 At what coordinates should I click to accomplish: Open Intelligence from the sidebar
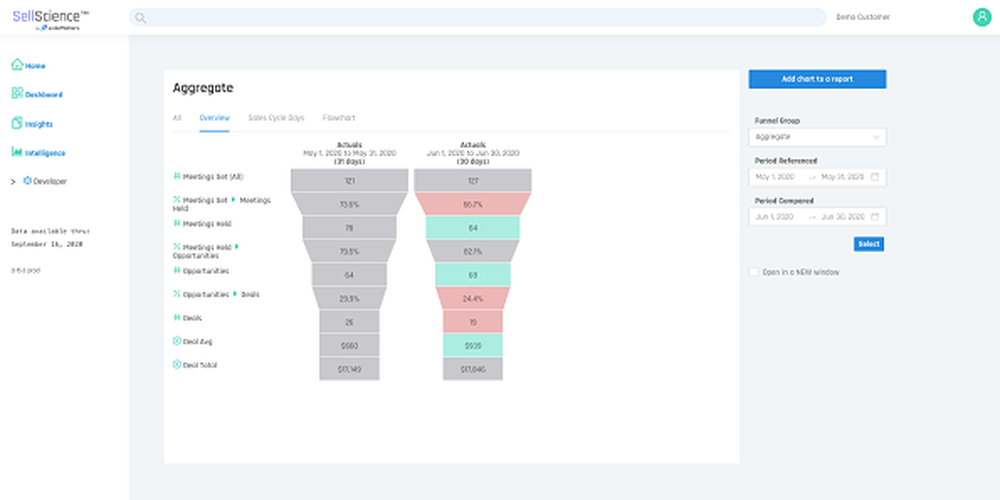tap(45, 153)
